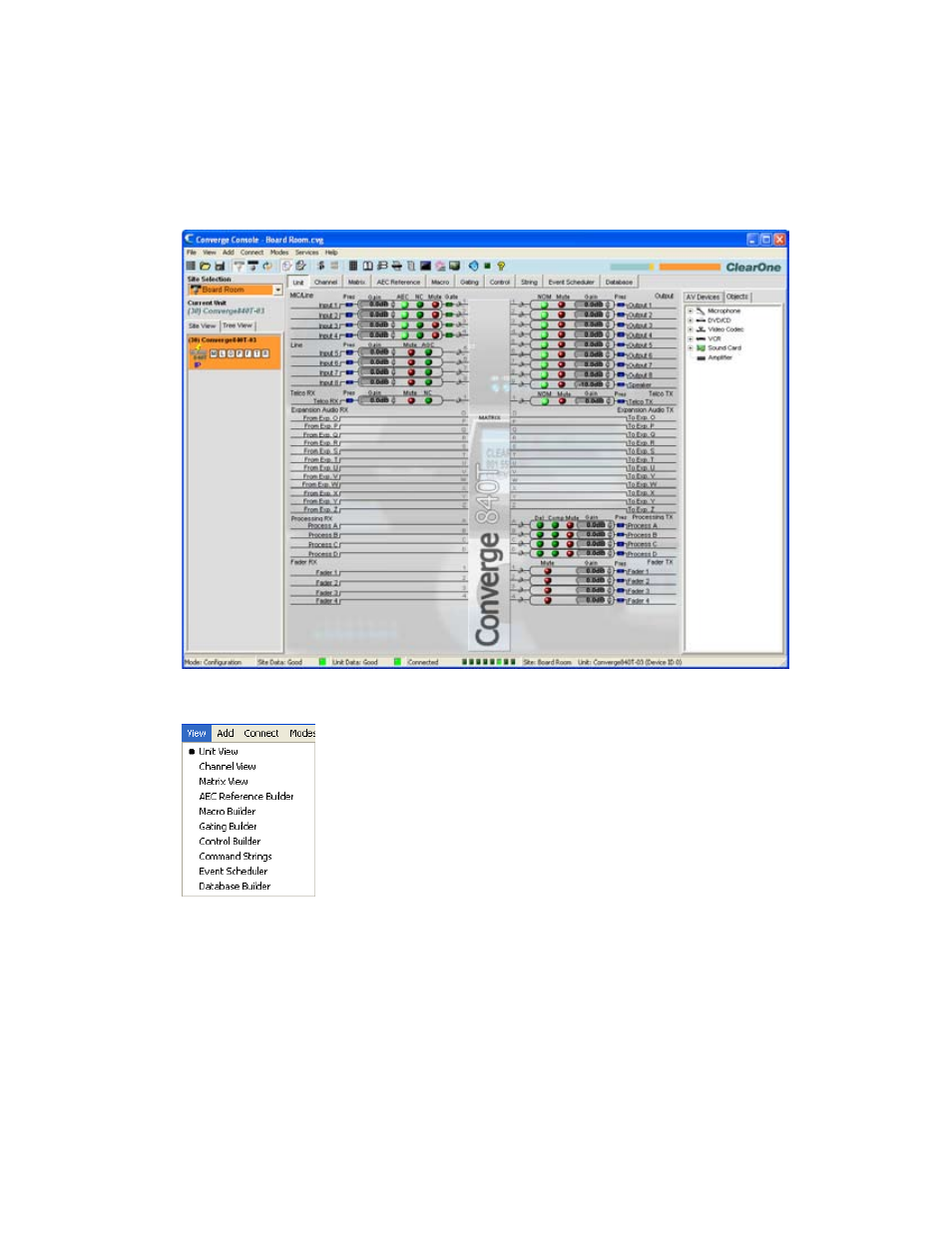Expand the Video Codec tree node
Image resolution: width=952 pixels, height=1233 pixels.
pos(690,329)
